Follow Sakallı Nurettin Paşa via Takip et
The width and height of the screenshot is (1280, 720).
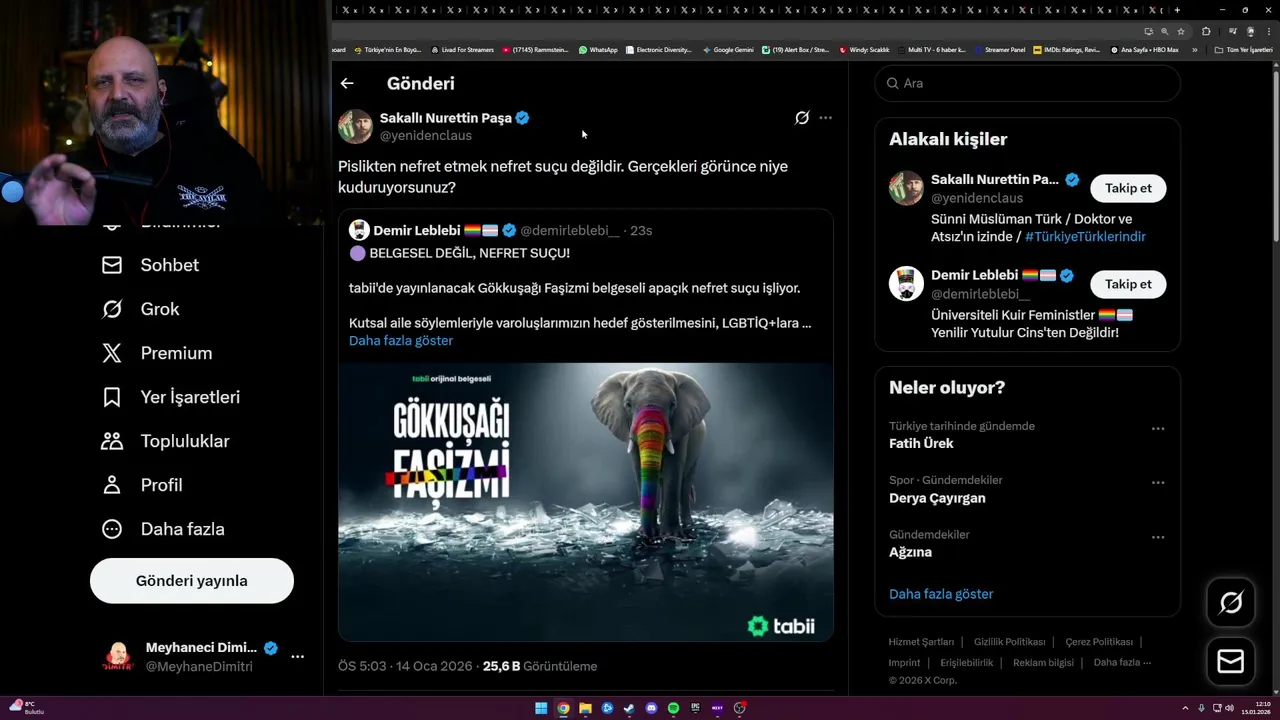click(x=1128, y=188)
